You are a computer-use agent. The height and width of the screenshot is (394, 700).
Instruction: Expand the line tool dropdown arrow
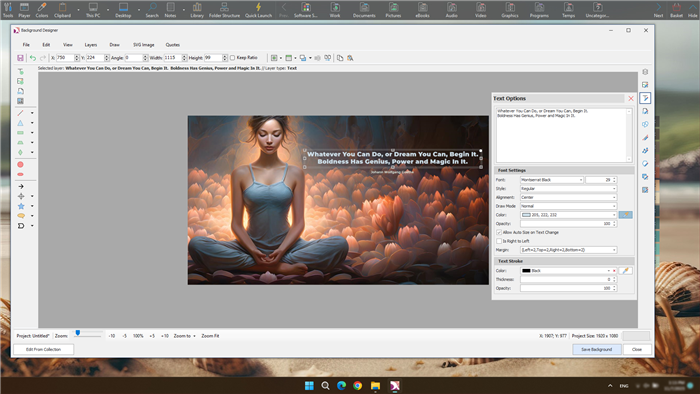coord(32,113)
